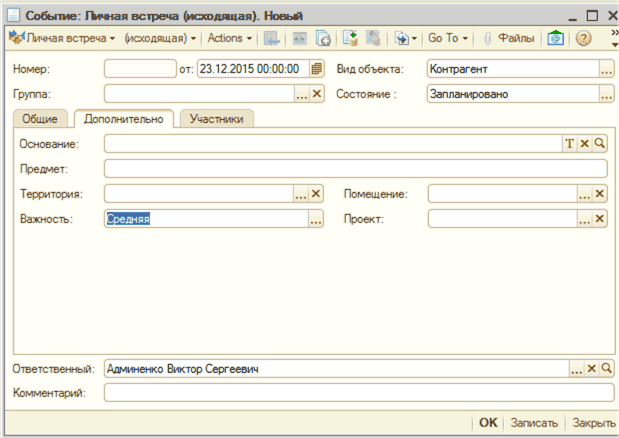Click the camera snapshot icon in toolbar
619x438 pixels.
(x=555, y=38)
